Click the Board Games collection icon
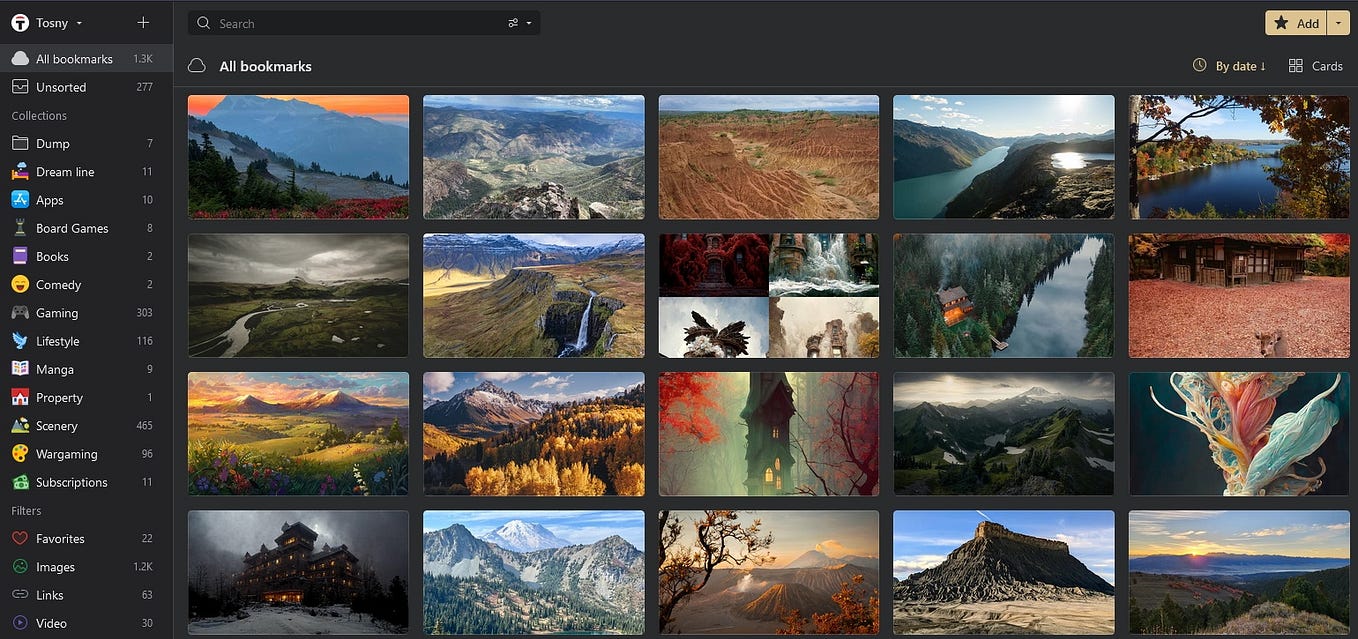 [18, 227]
